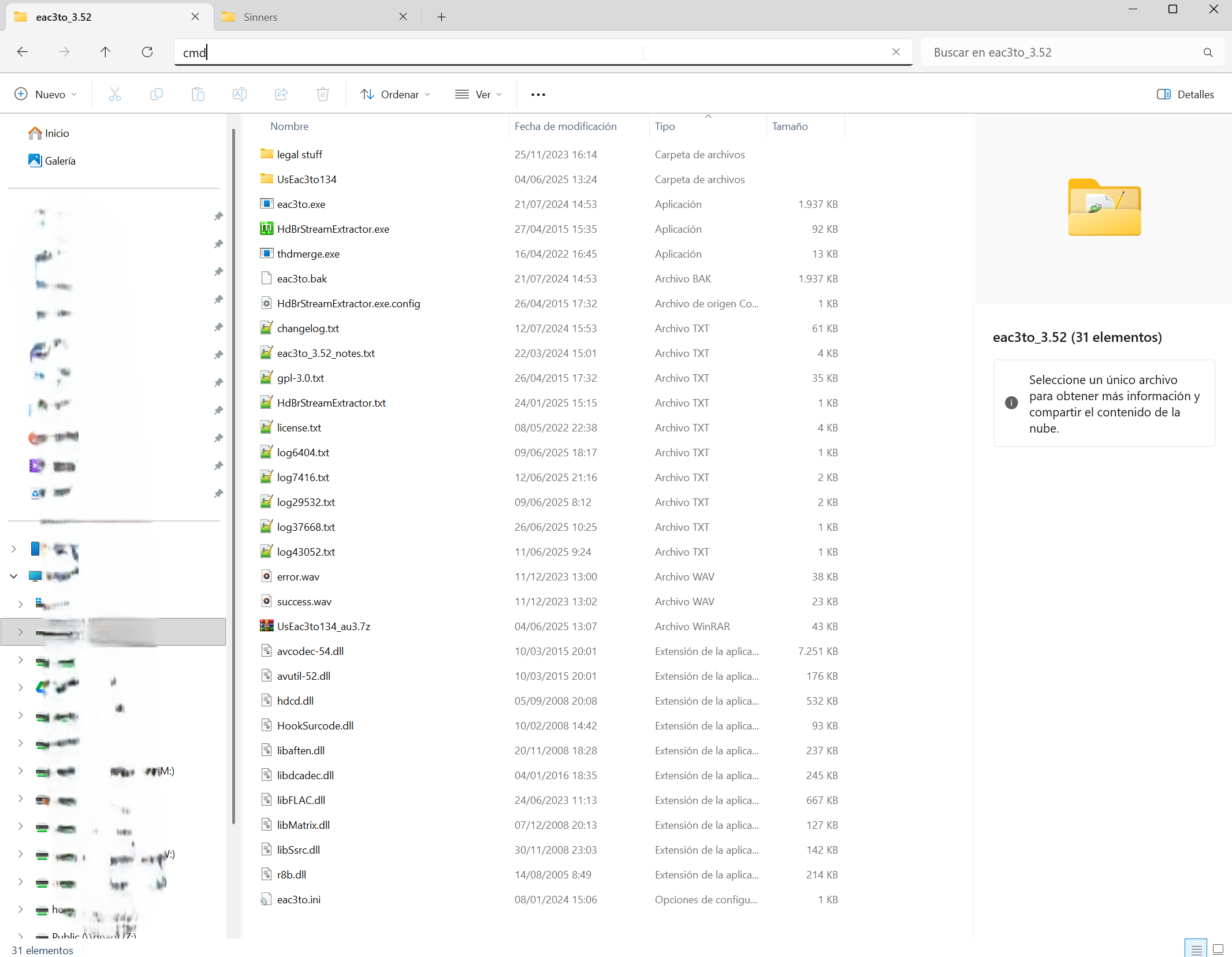
Task: Click the Refresh icon in navigation bar
Action: (x=147, y=52)
